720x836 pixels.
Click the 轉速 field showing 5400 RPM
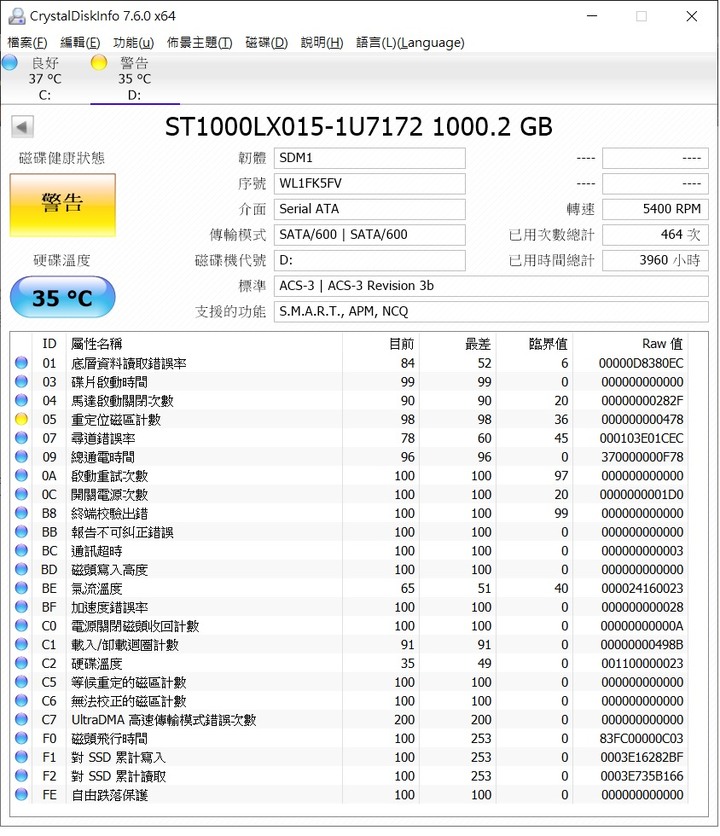click(655, 209)
